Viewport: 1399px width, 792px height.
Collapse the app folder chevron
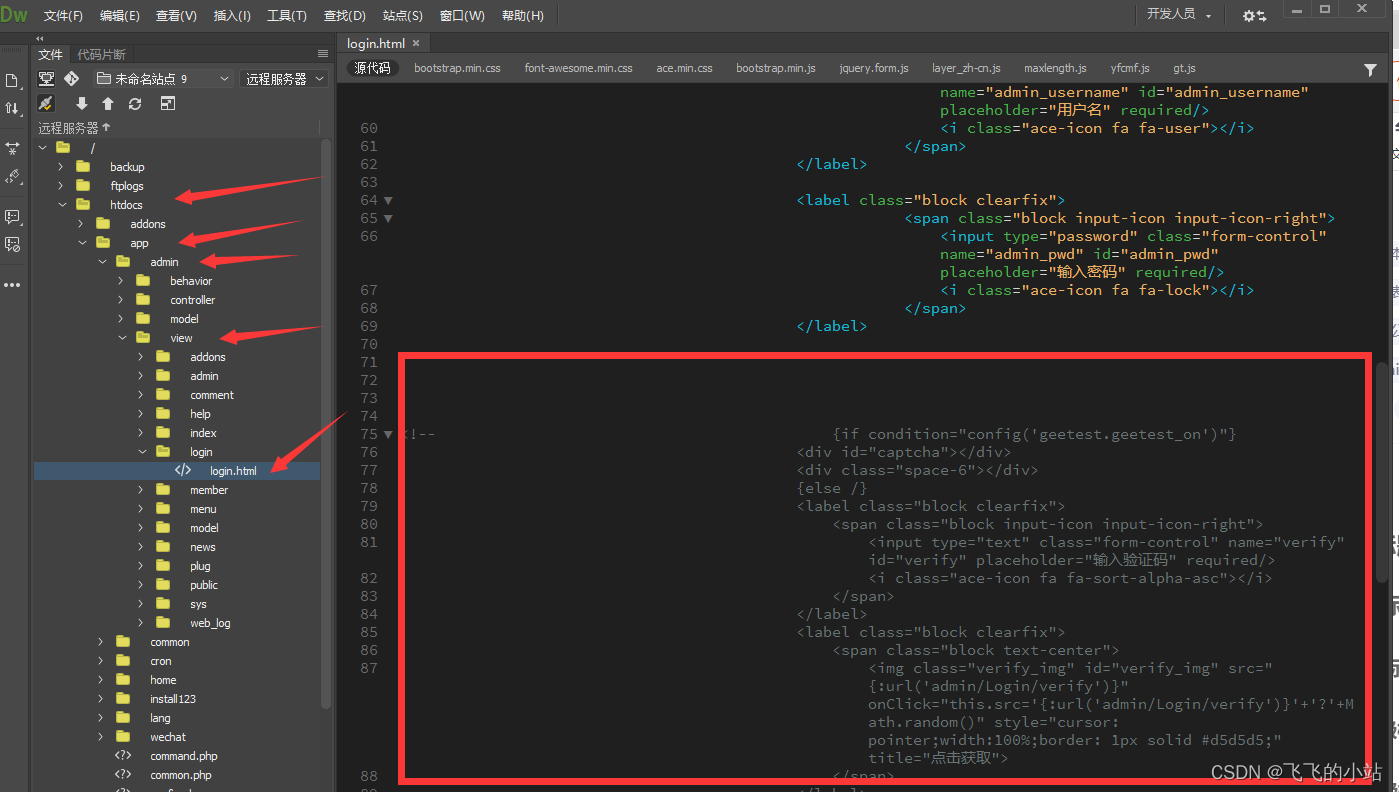(x=81, y=243)
